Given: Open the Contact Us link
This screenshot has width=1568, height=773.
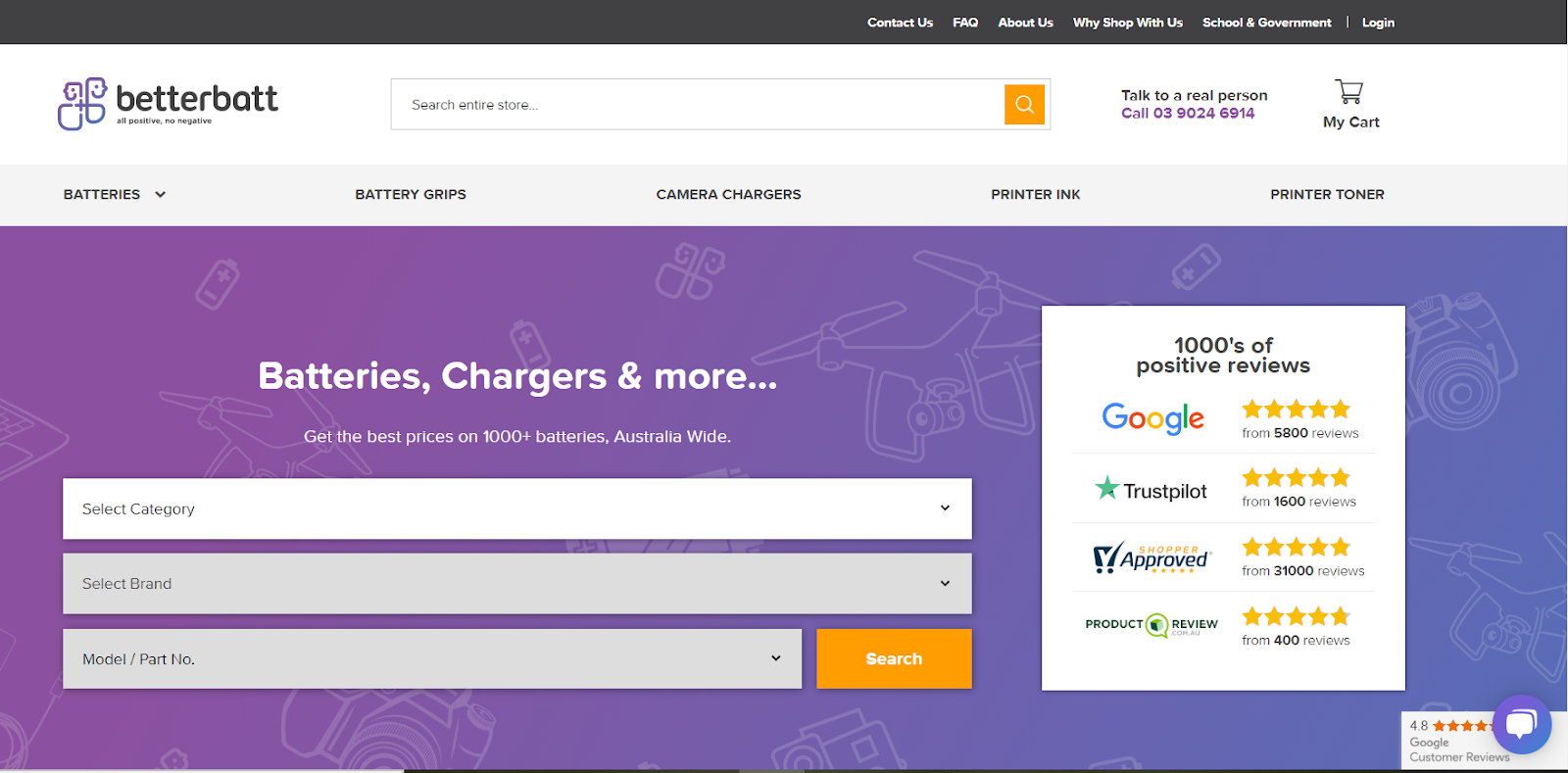Looking at the screenshot, I should (x=900, y=23).
